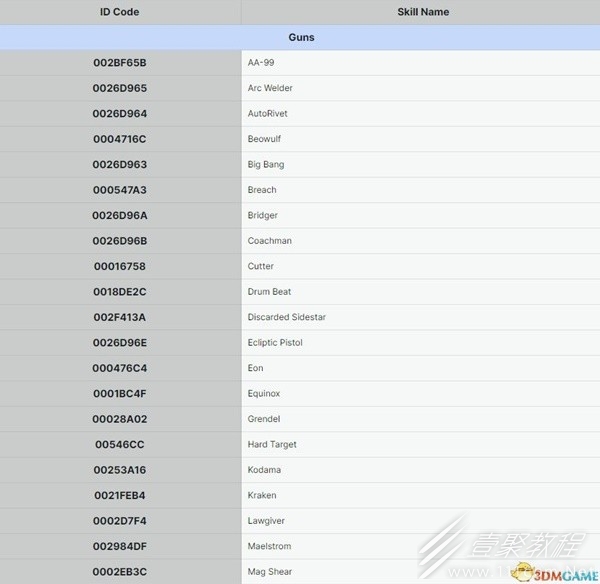Click the Cutter entry
600x584 pixels.
[260, 266]
